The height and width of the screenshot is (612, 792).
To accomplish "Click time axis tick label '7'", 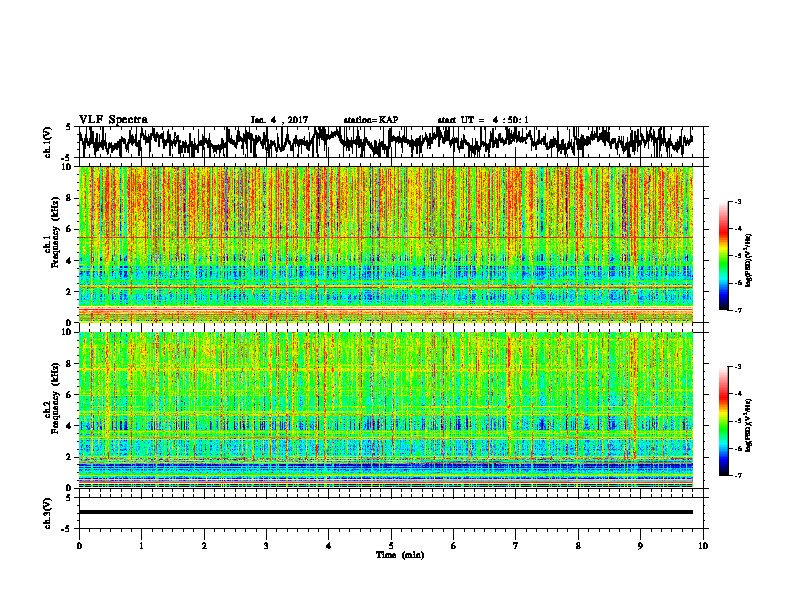I will click(x=516, y=546).
